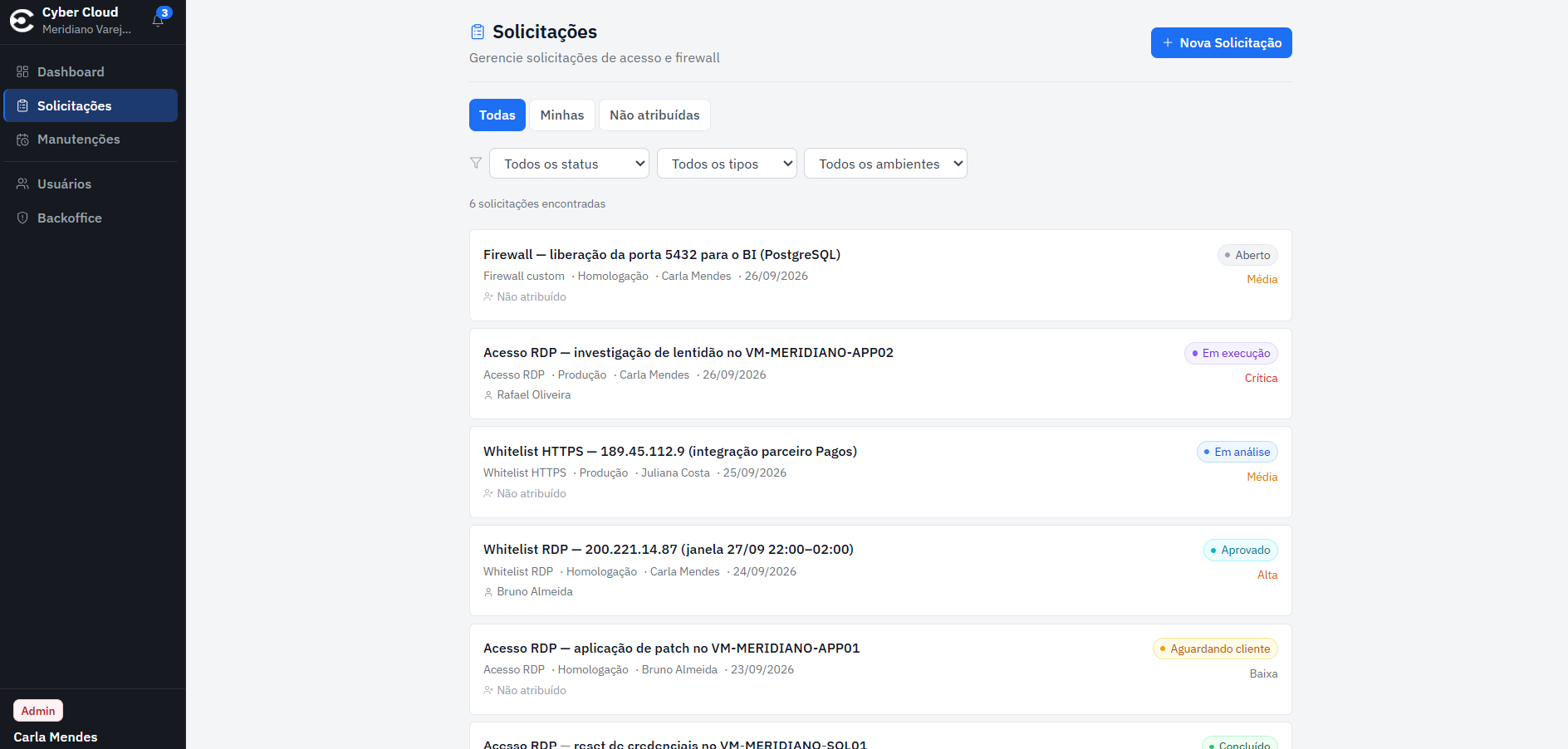Click the funnel filter icon
Image resolution: width=1568 pixels, height=749 pixels.
[476, 163]
